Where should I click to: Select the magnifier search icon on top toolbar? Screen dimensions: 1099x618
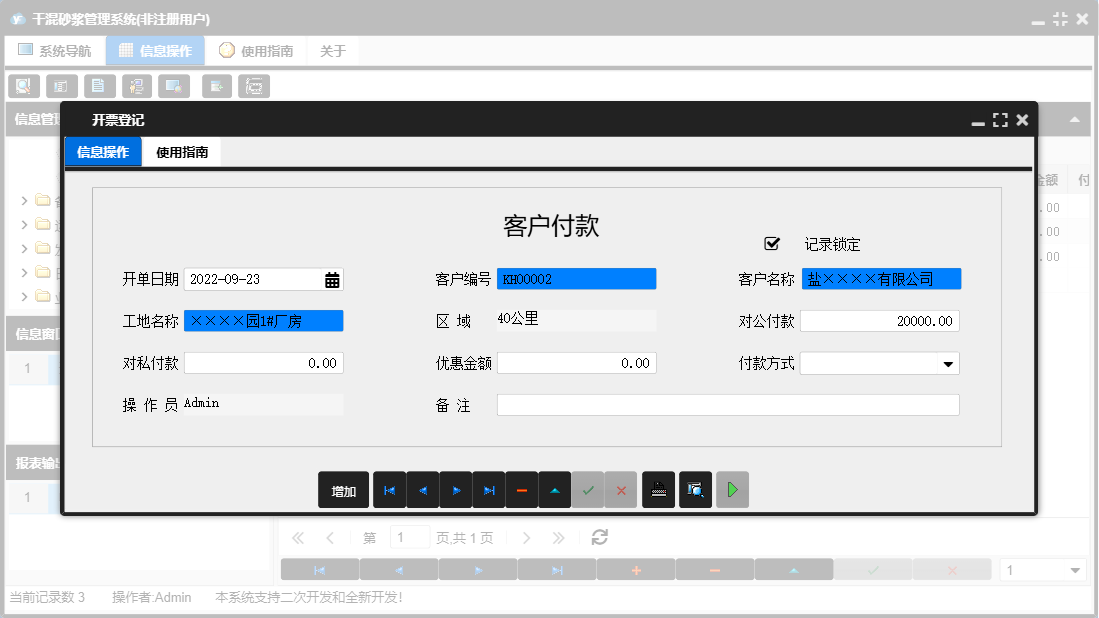(x=23, y=86)
